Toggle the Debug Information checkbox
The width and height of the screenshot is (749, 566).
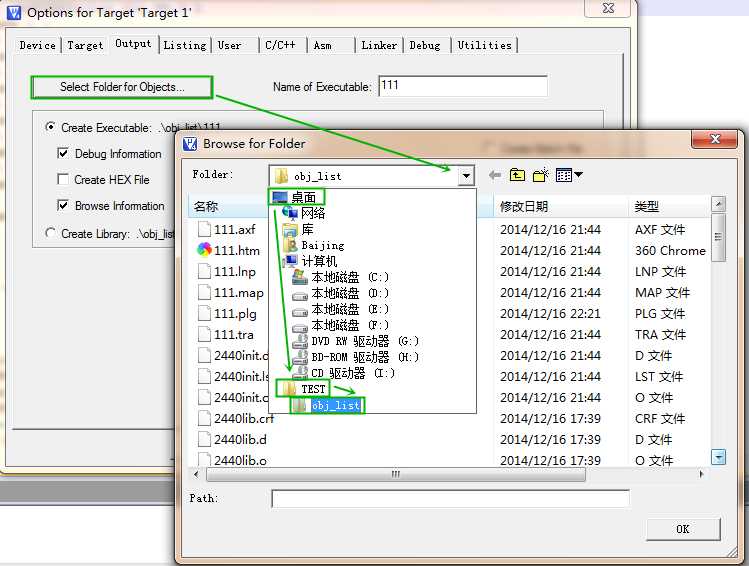pos(63,153)
